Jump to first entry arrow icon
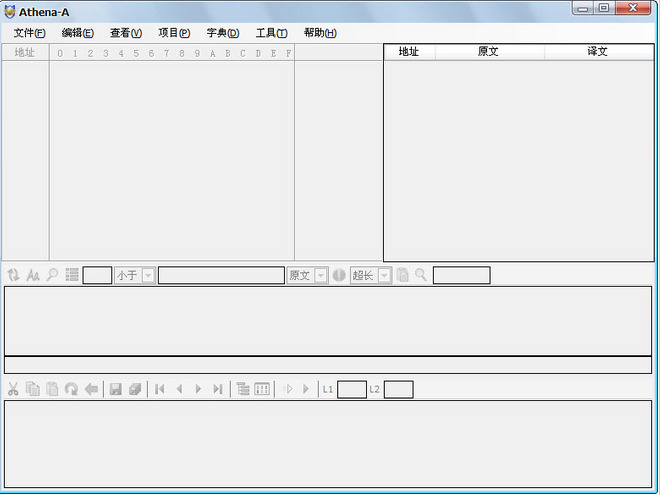The image size is (660, 495). coord(160,389)
